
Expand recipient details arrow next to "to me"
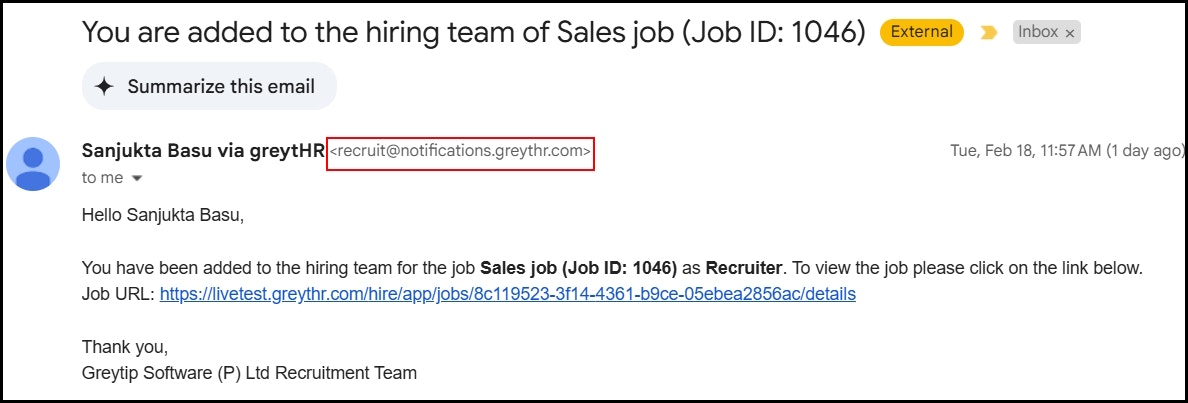[x=137, y=179]
